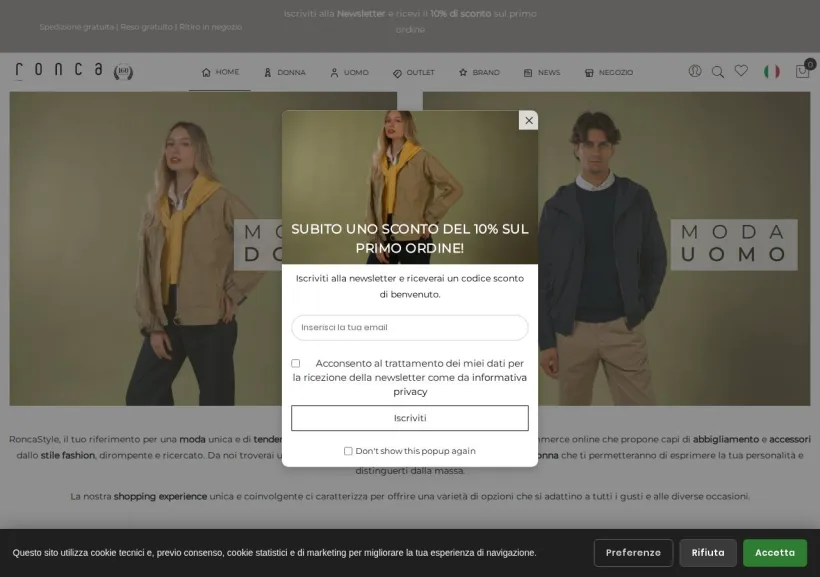The image size is (820, 577).
Task: Open the wishlist heart icon
Action: (741, 71)
